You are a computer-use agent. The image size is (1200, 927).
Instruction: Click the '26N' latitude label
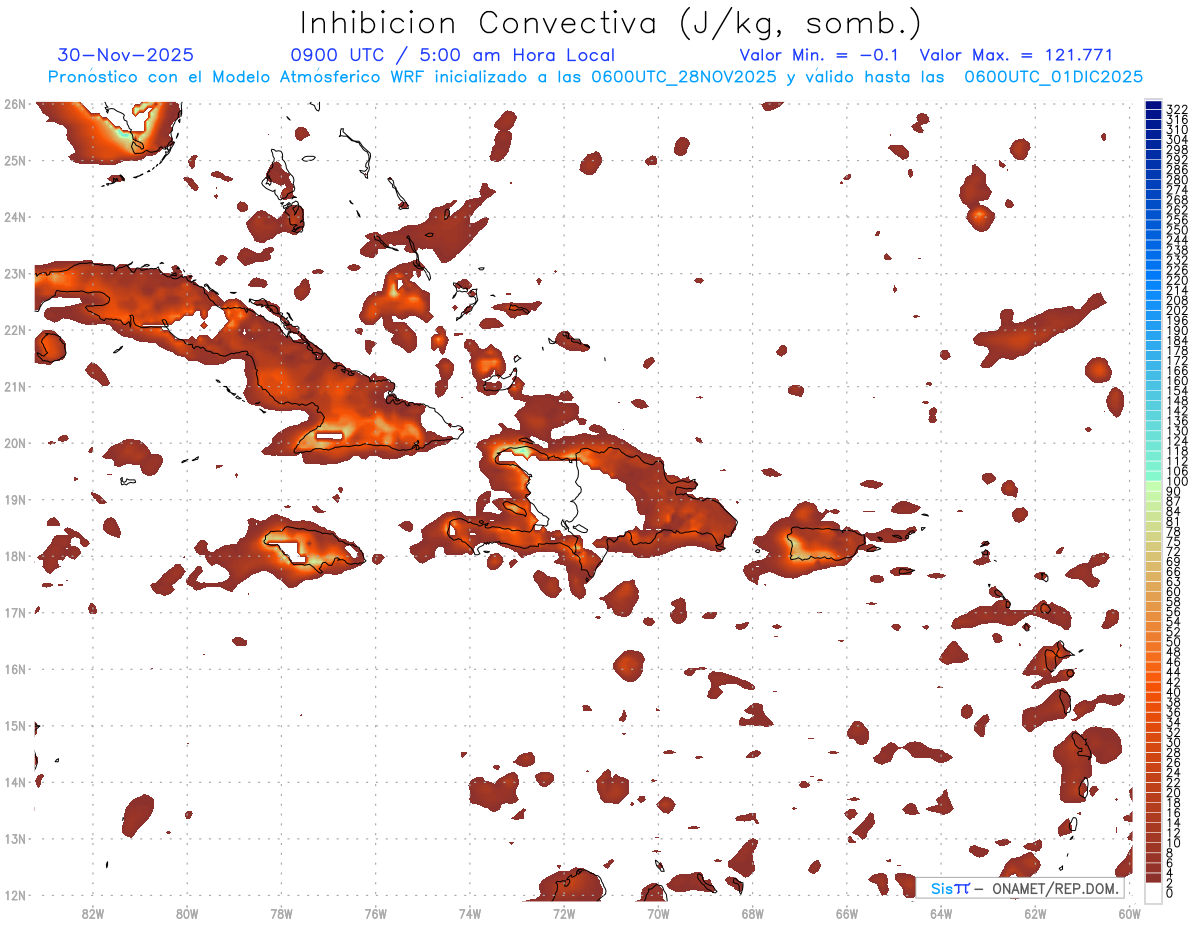coord(14,104)
